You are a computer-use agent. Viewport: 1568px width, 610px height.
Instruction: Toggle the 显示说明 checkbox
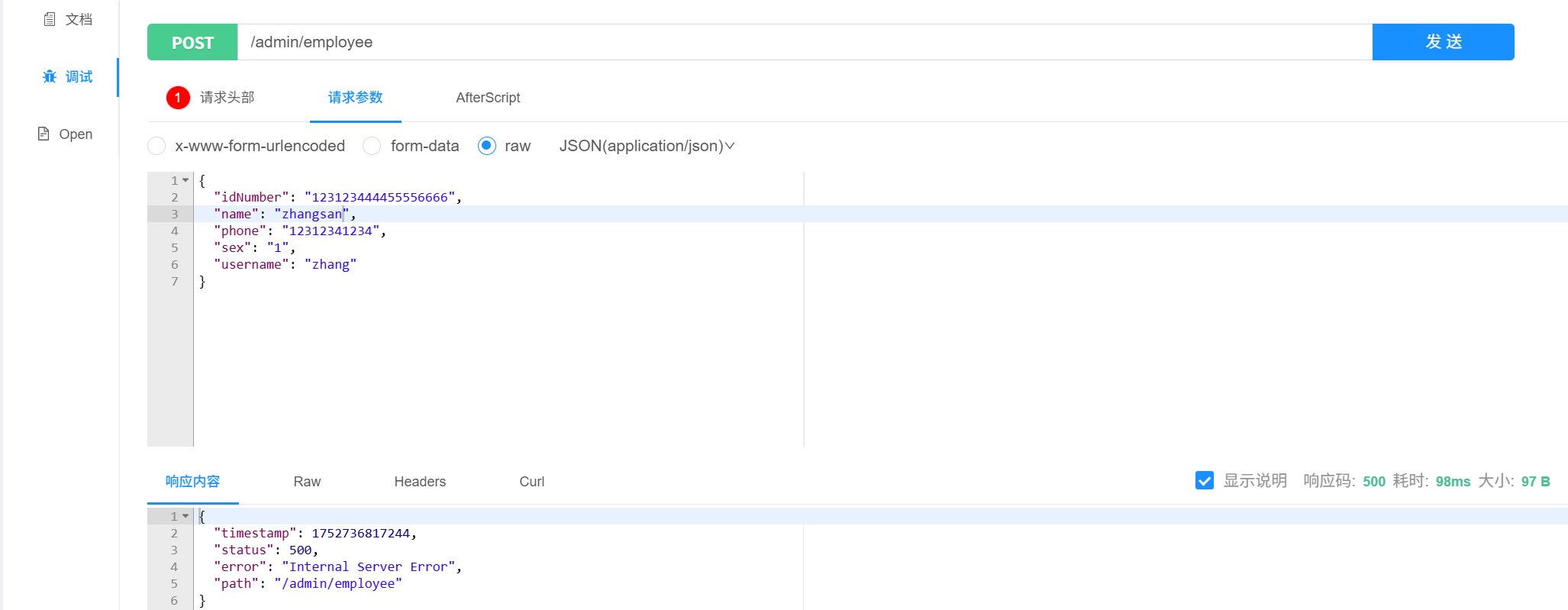1204,481
